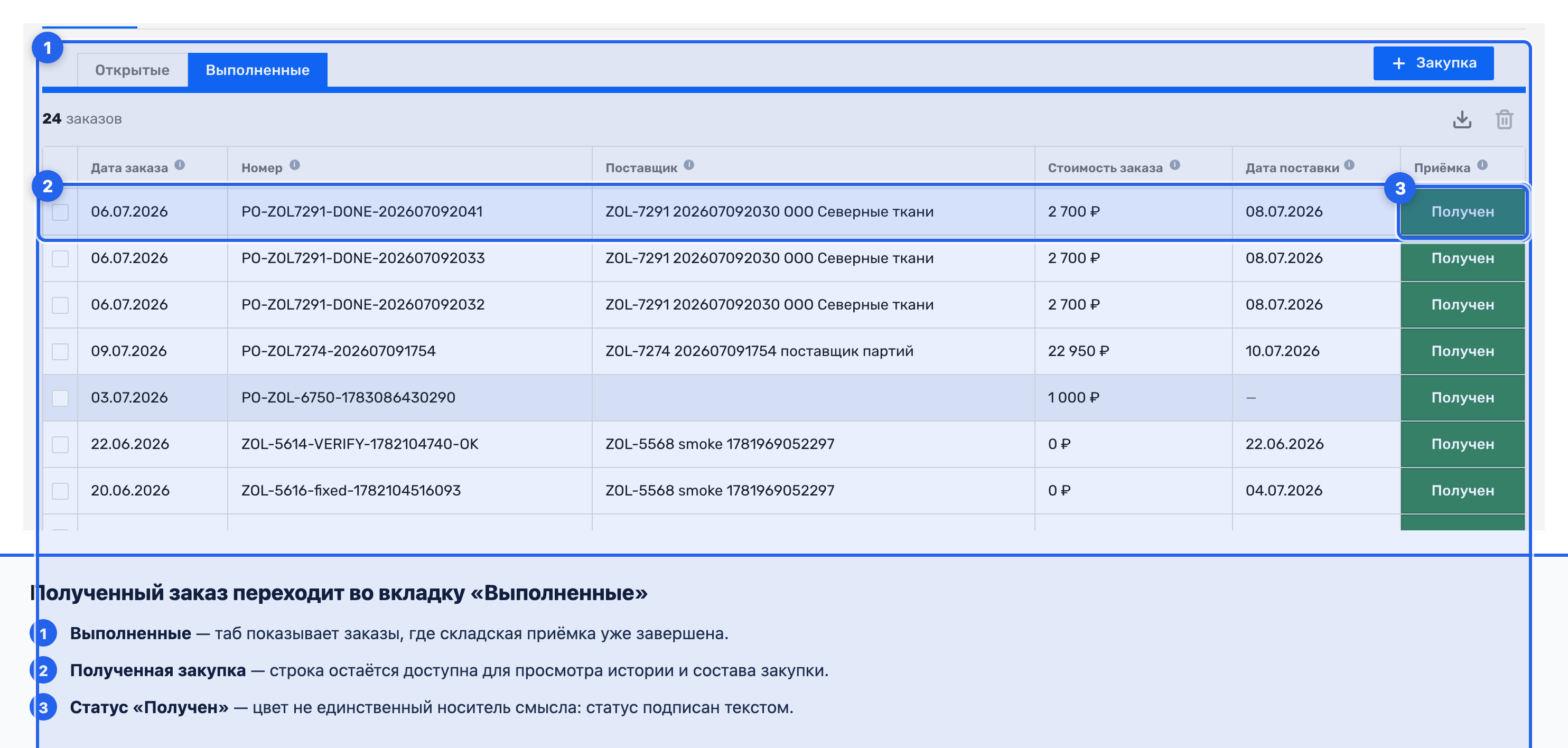1568x748 pixels.
Task: Click info icon next to Приёмка
Action: pos(1482,165)
